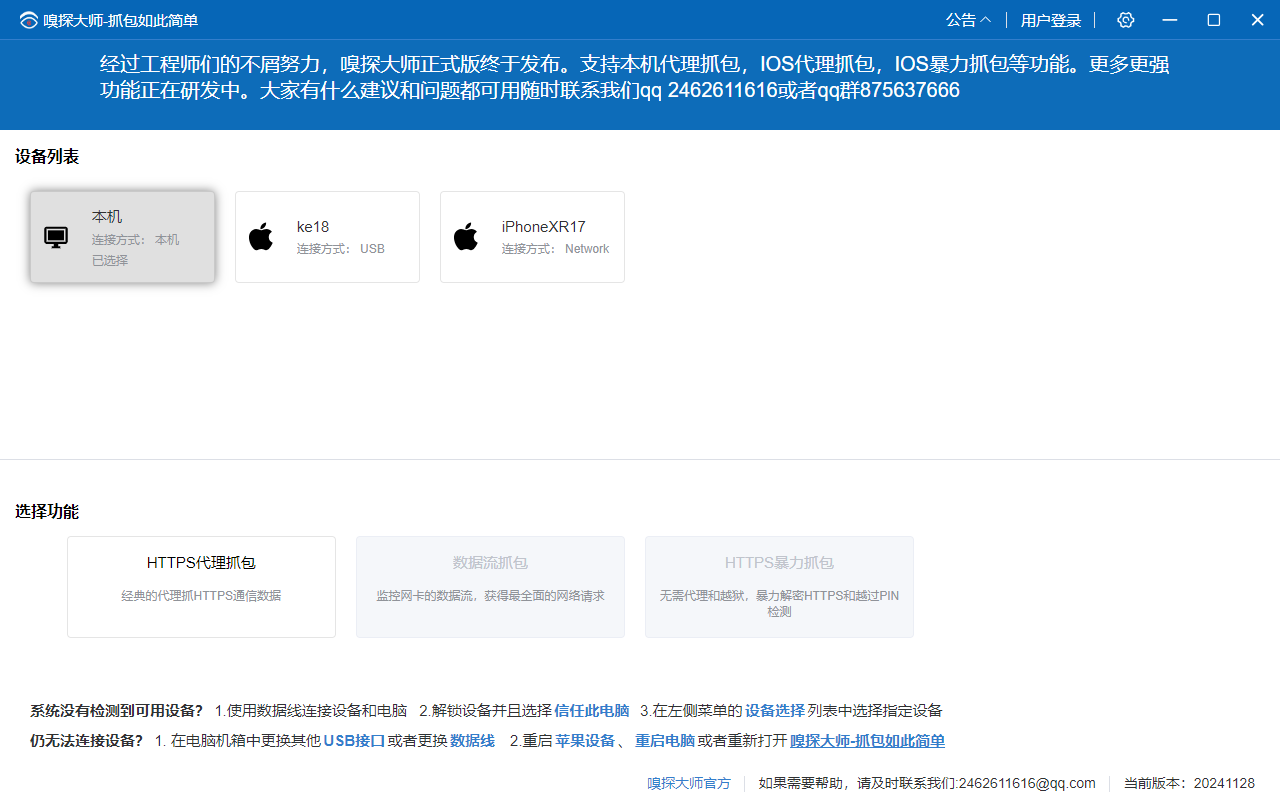
Task: Select the 本机 local device card
Action: (x=122, y=237)
